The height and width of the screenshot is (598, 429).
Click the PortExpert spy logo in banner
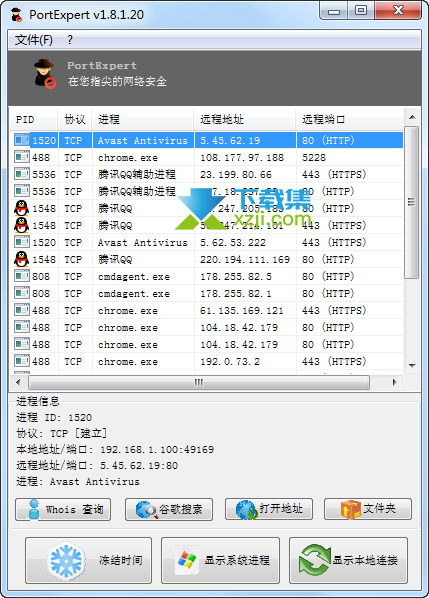(45, 74)
